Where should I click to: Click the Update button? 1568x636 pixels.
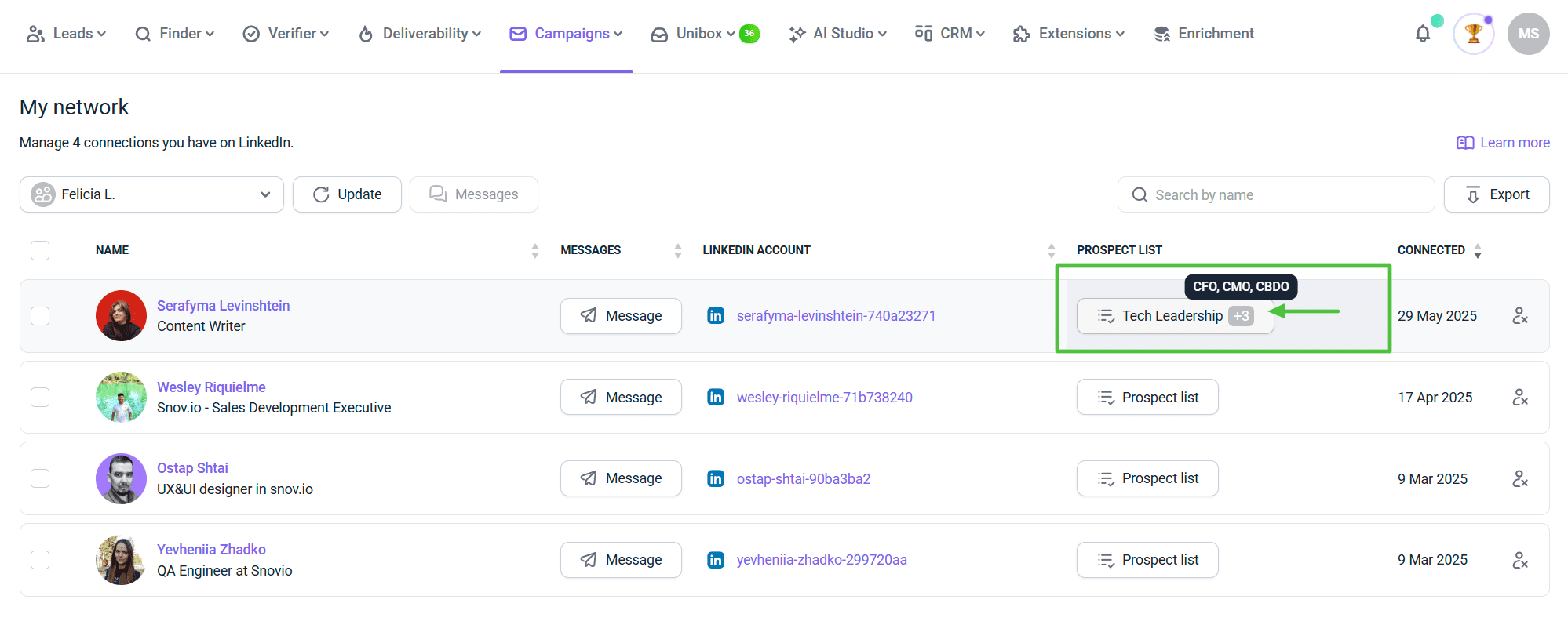point(347,194)
